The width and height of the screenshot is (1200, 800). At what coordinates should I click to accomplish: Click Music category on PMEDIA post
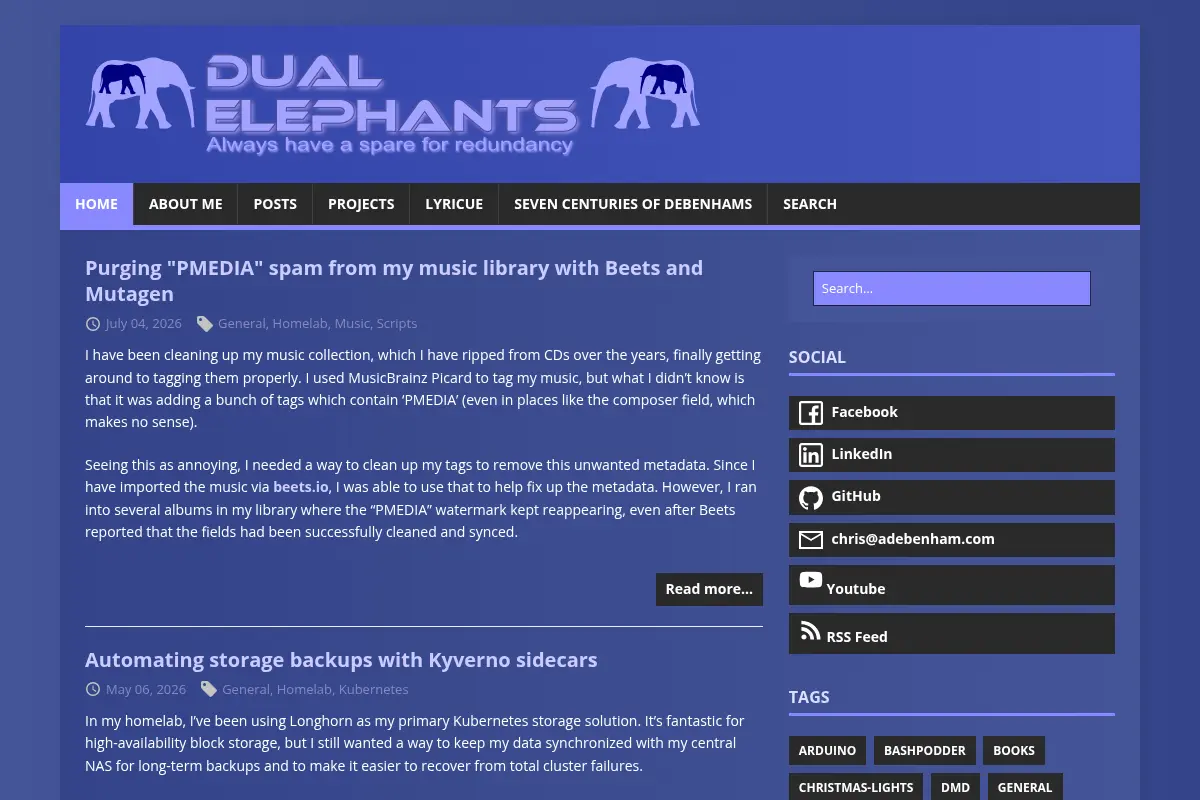coord(352,324)
